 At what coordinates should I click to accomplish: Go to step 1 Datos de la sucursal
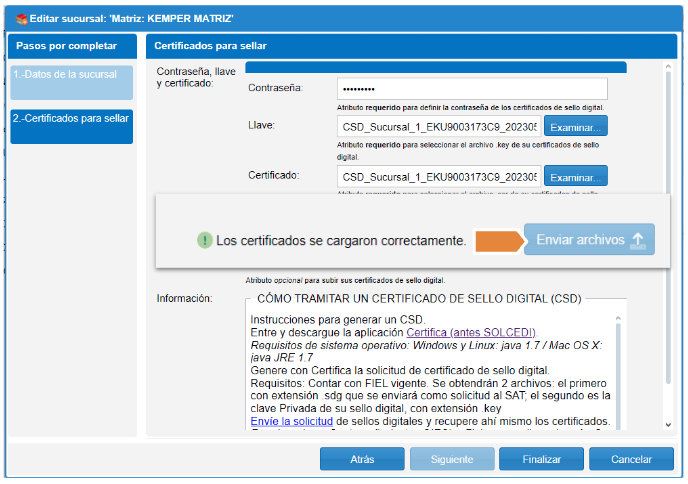[x=71, y=82]
